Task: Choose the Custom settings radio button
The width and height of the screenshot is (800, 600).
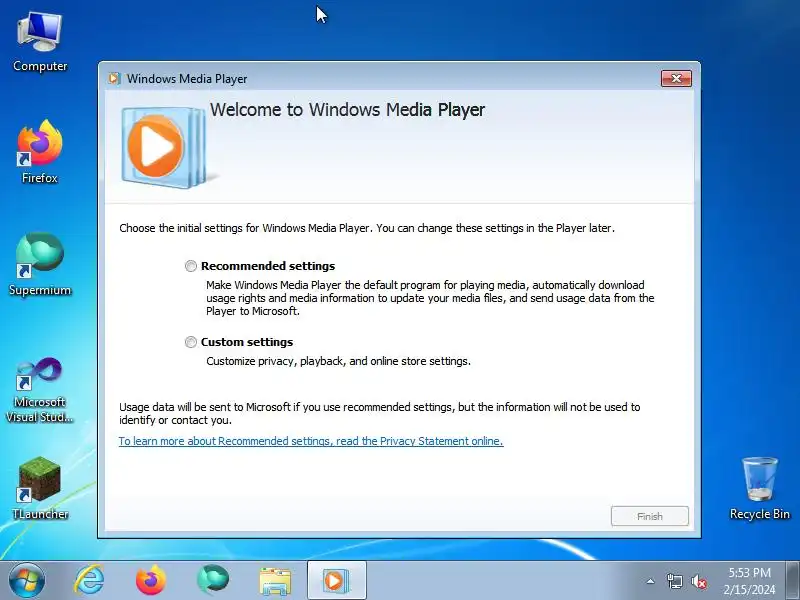Action: (x=191, y=342)
